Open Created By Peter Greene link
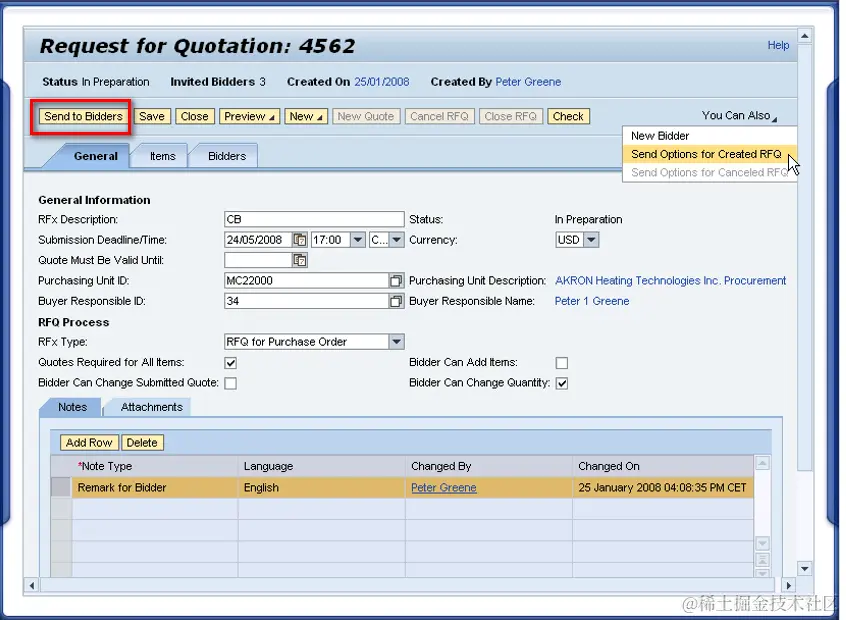This screenshot has height=620, width=846. 528,81
